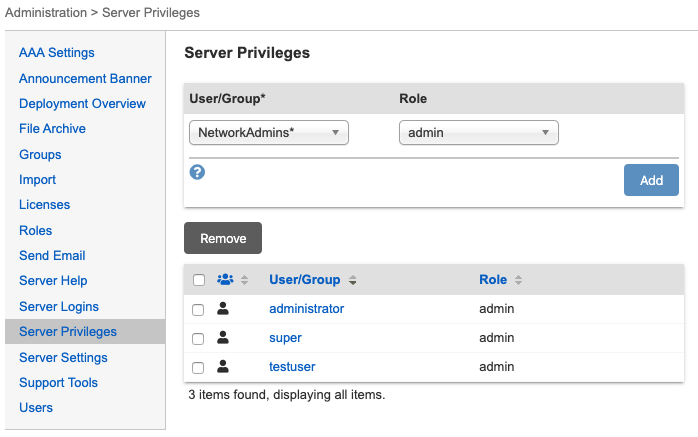Image resolution: width=698 pixels, height=437 pixels.
Task: Go to Server Logins in sidebar
Action: [x=59, y=306]
